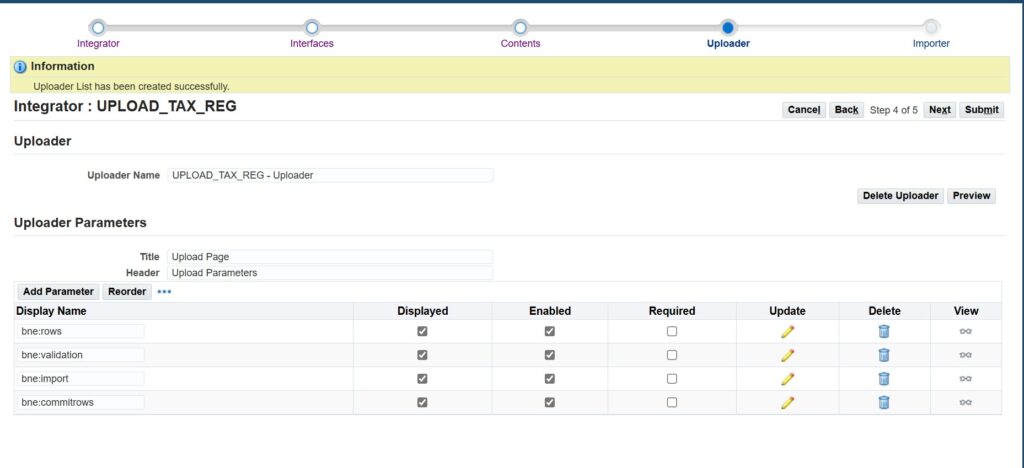Uncheck Displayed checkbox for bne:rows
The height and width of the screenshot is (468, 1024).
coord(422,331)
